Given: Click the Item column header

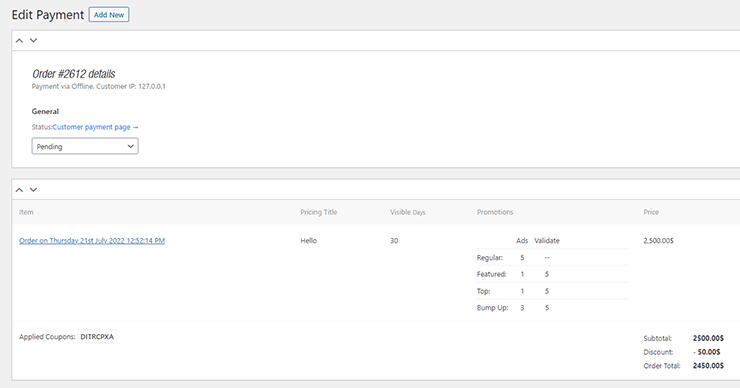Looking at the screenshot, I should pyautogui.click(x=26, y=212).
